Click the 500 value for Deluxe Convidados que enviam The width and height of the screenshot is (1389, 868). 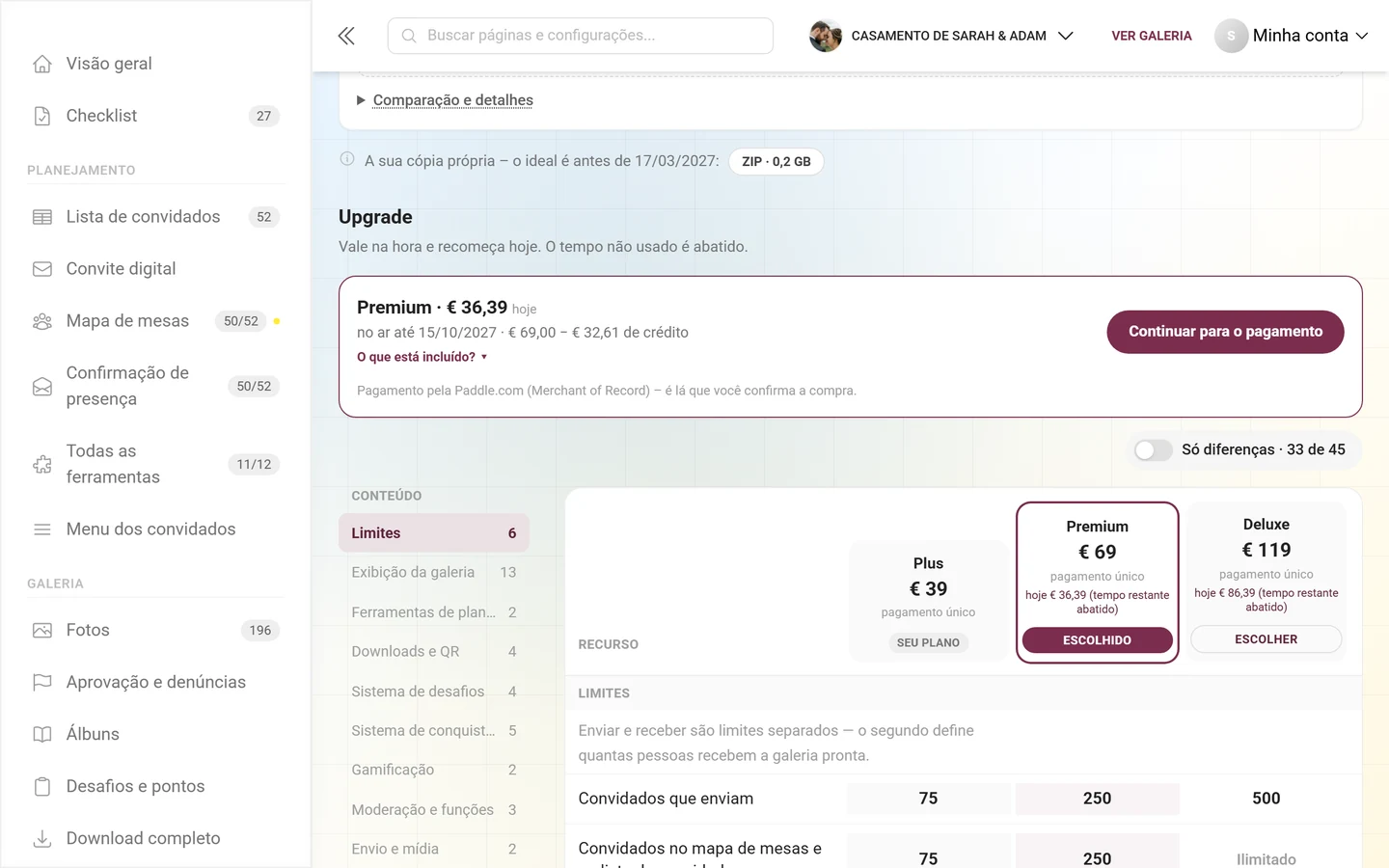click(x=1266, y=799)
